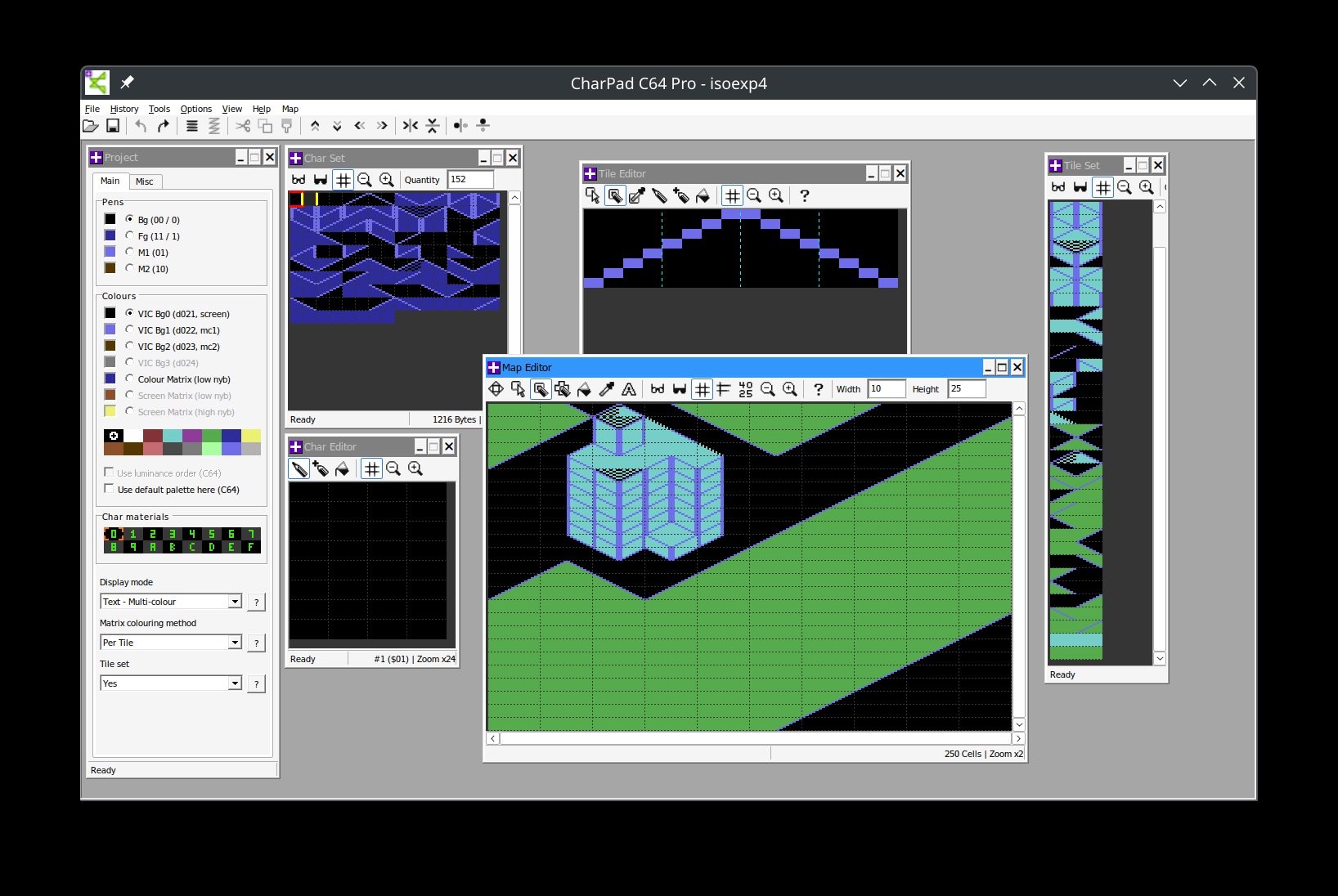Flip vertically with the mirror icon
The width and height of the screenshot is (1338, 896).
pyautogui.click(x=433, y=126)
